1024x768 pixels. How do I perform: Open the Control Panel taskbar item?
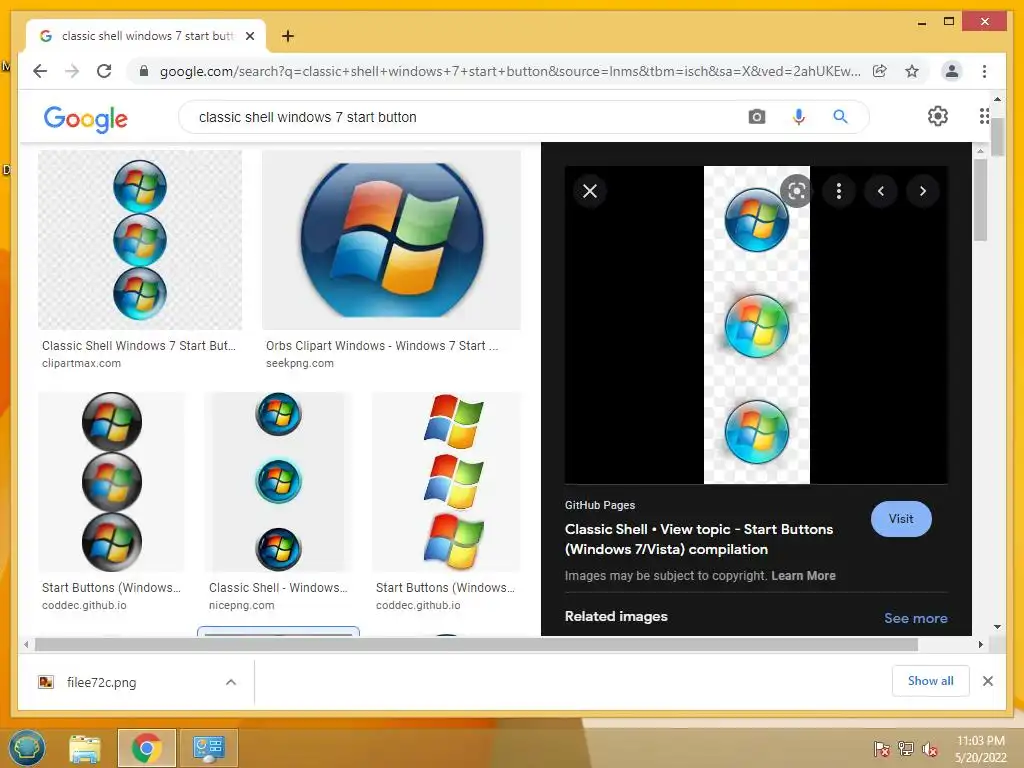click(x=208, y=748)
